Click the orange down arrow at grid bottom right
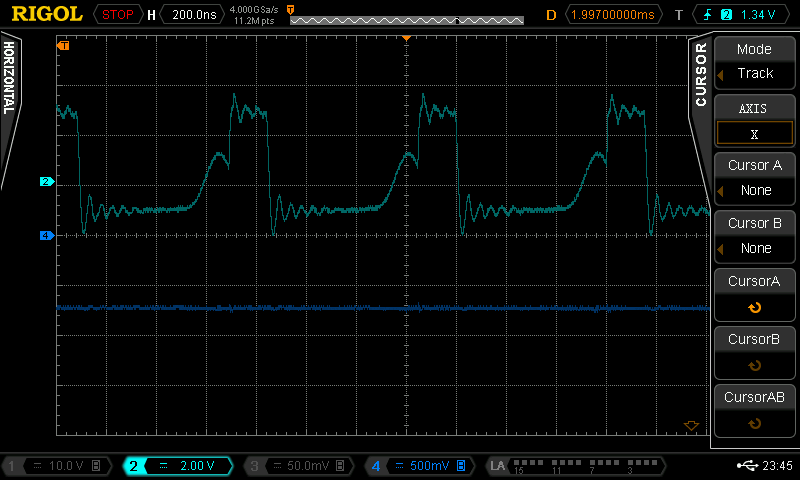 click(691, 425)
